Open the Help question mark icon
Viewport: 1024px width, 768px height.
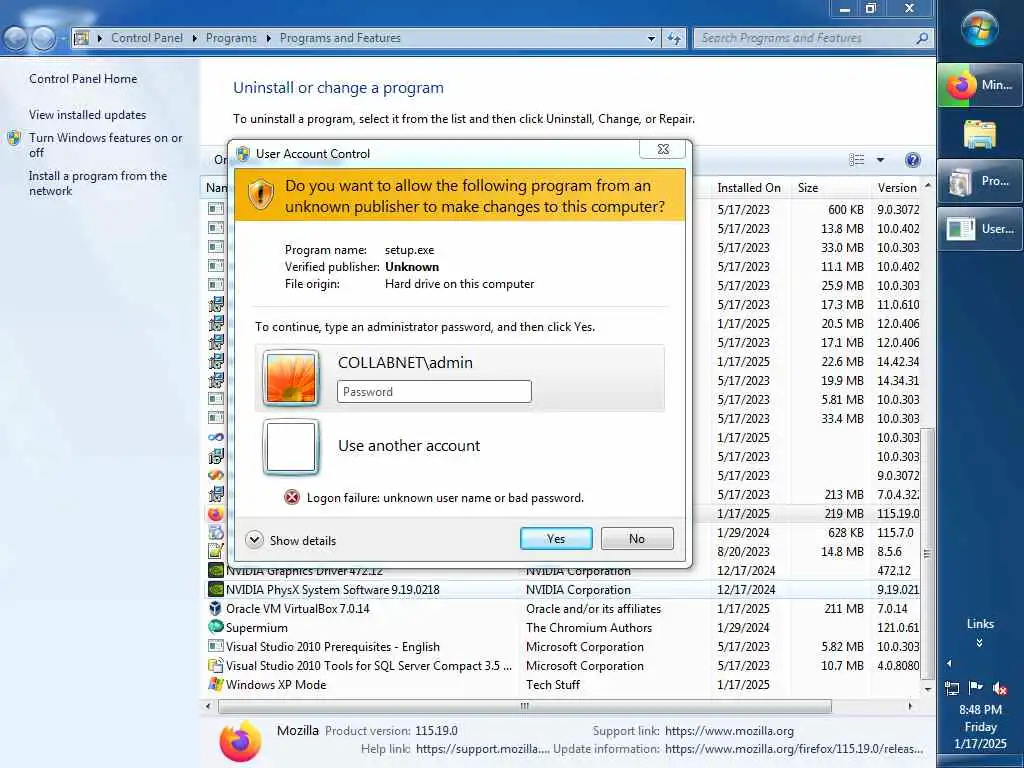tap(913, 160)
